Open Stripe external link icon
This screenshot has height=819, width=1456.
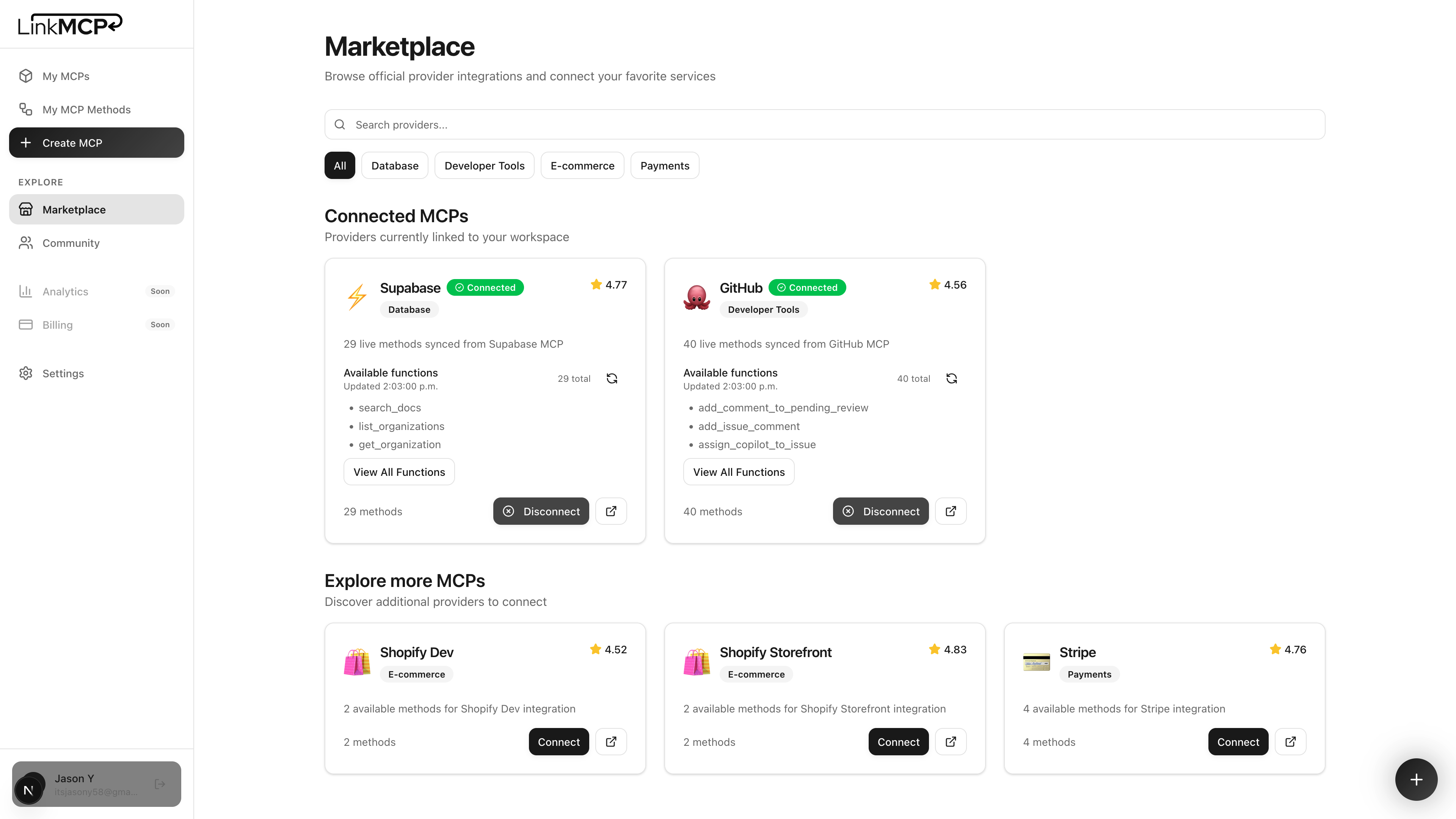point(1290,742)
